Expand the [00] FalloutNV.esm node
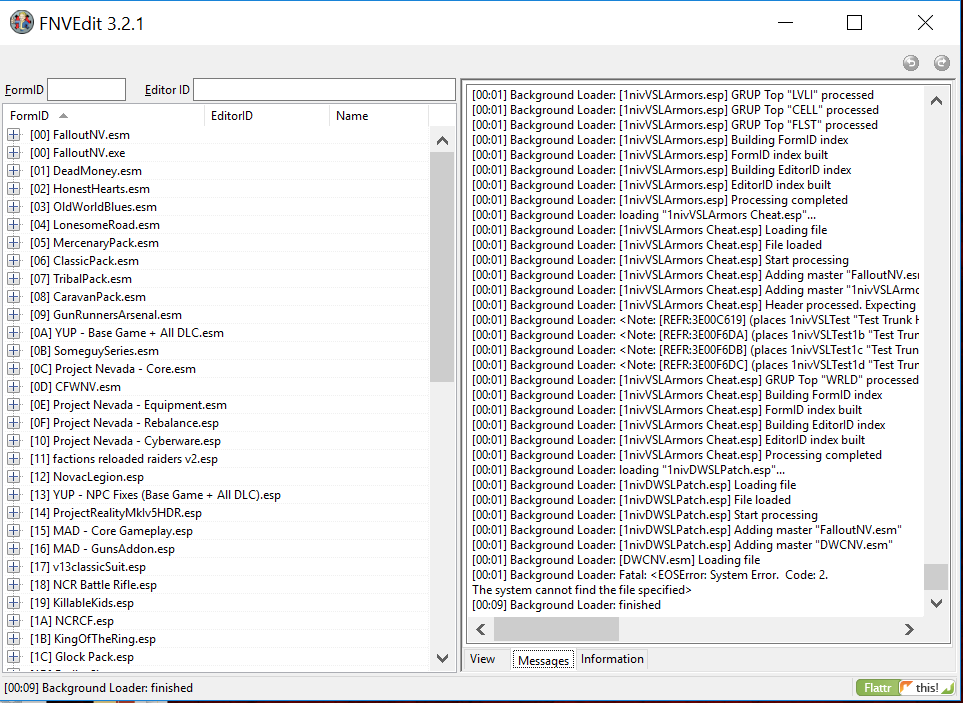 click(x=14, y=134)
